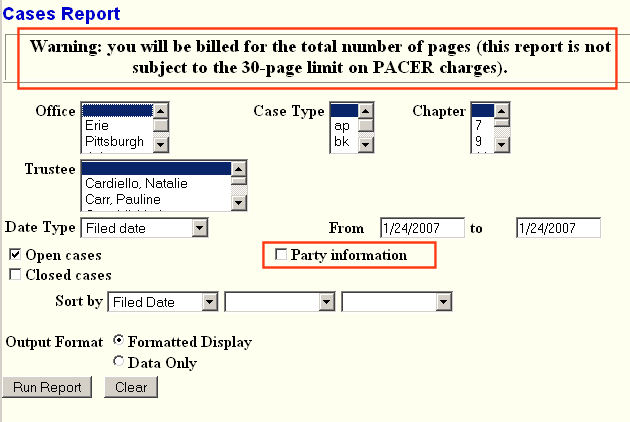Image resolution: width=630 pixels, height=422 pixels.
Task: Select Formatted Display output format
Action: click(x=119, y=340)
